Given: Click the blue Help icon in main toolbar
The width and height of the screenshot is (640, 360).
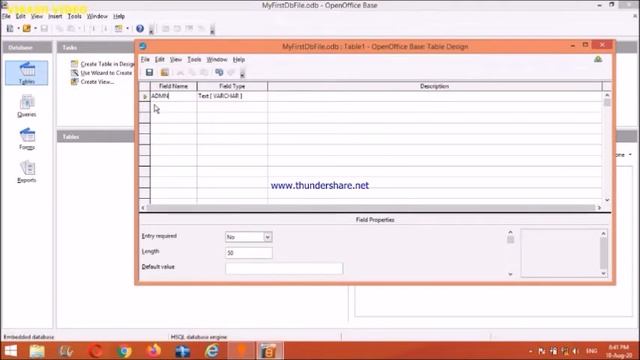Looking at the screenshot, I should (x=140, y=29).
